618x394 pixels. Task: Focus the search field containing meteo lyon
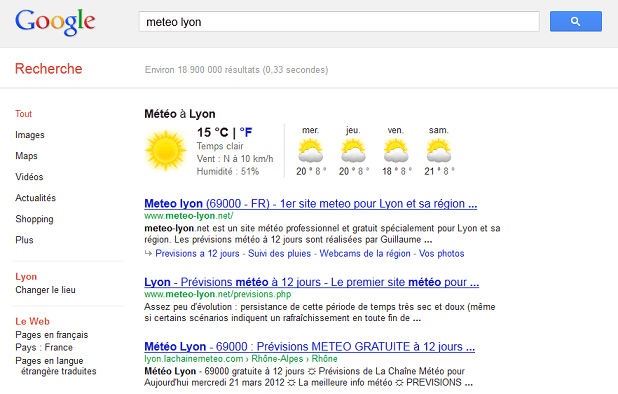coord(339,22)
